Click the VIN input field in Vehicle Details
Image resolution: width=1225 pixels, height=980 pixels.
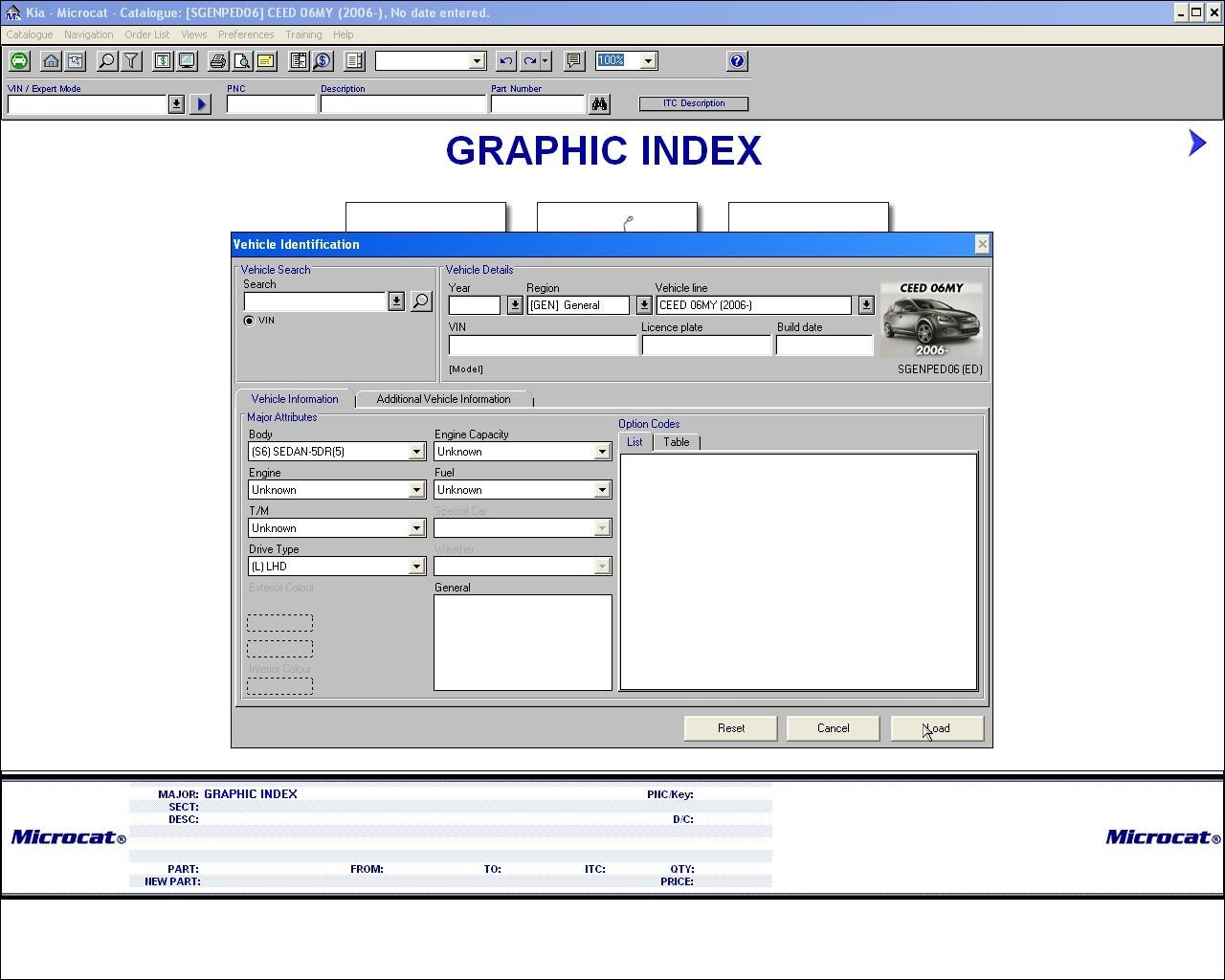(543, 345)
